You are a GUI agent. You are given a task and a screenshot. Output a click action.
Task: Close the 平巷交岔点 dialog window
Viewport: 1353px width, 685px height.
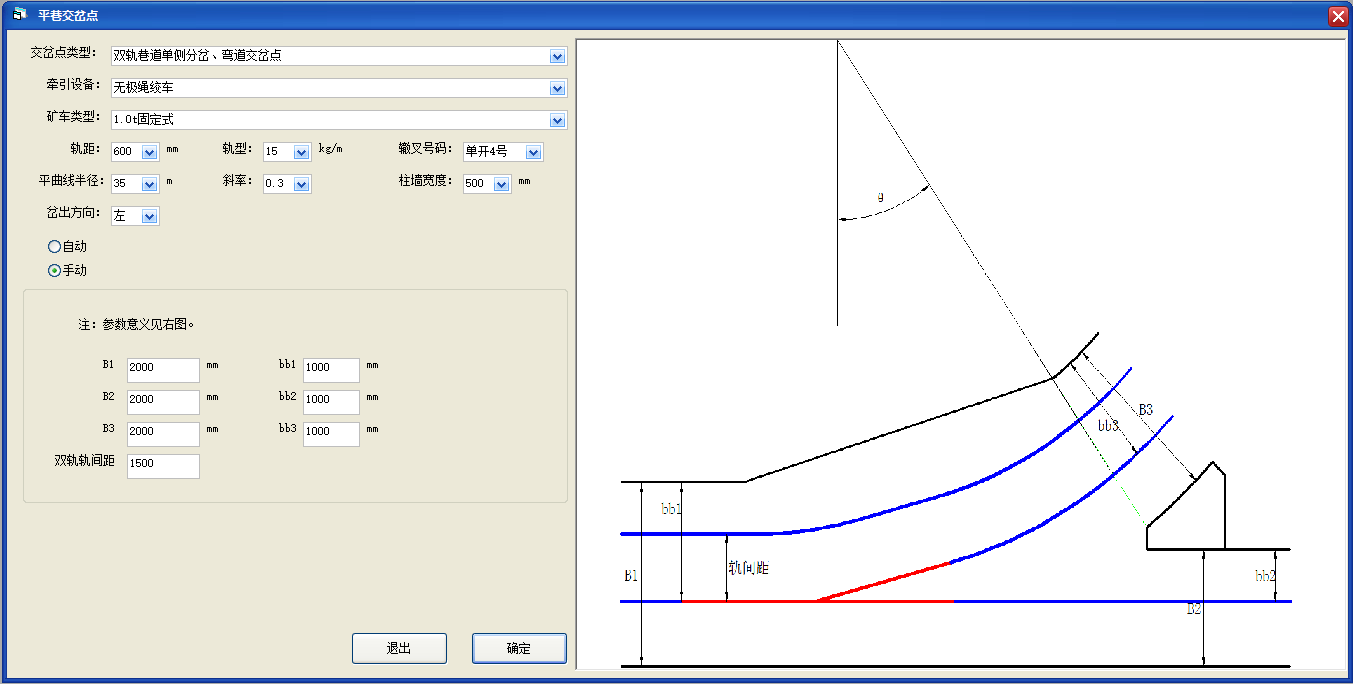pos(1337,16)
